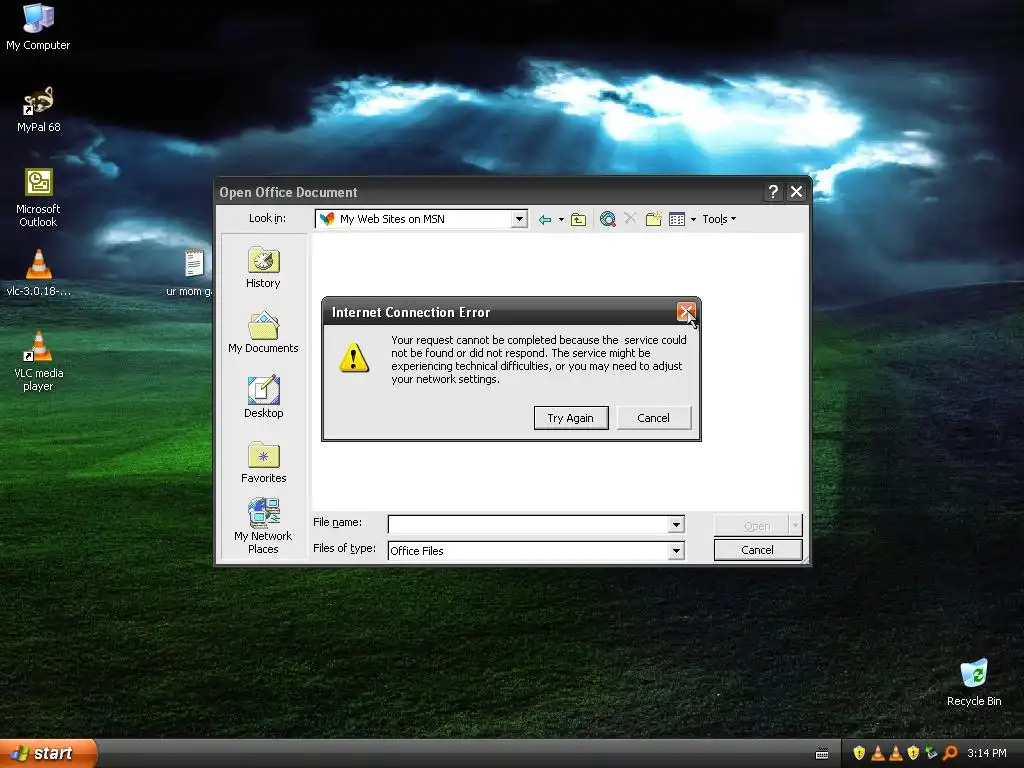
Task: Open My Computer desktop icon
Action: 38,27
